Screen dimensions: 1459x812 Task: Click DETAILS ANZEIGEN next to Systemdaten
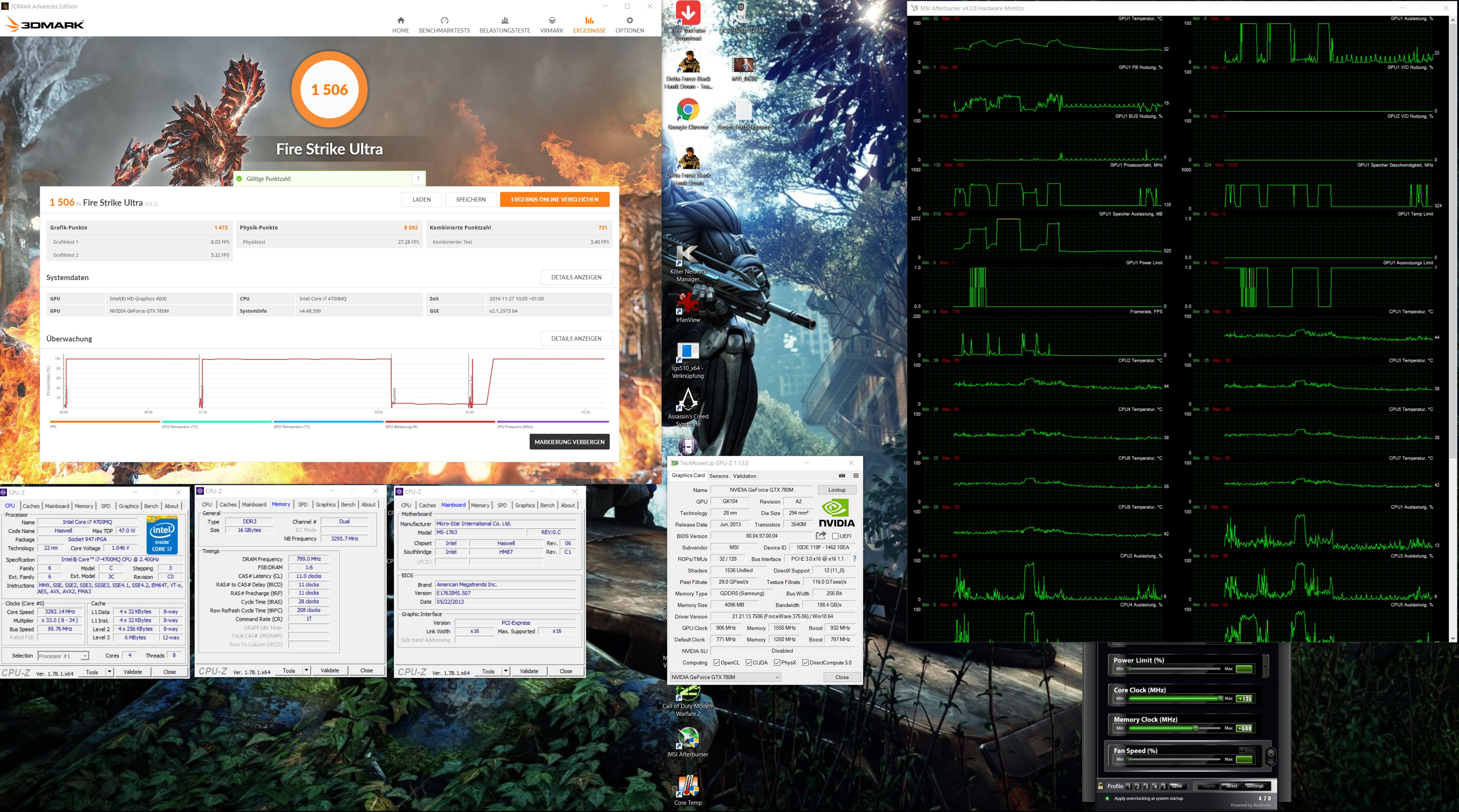coord(576,277)
